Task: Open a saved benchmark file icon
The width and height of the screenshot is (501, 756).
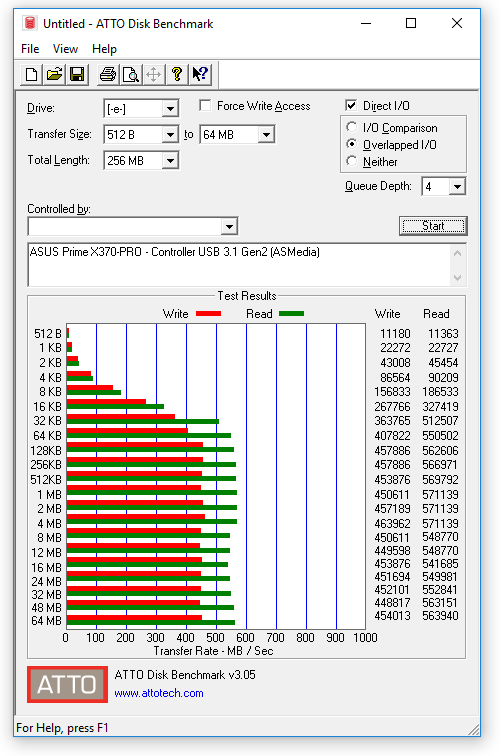Action: click(54, 74)
